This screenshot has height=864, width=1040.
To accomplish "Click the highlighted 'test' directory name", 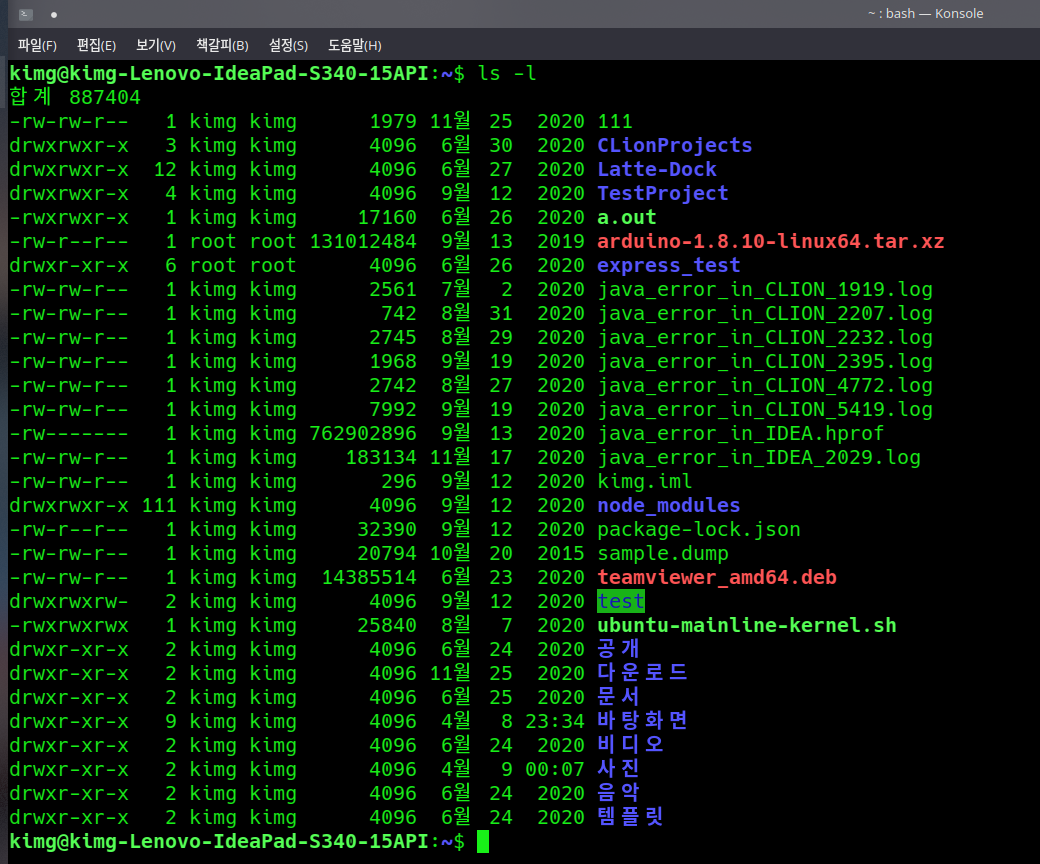I will [621, 601].
